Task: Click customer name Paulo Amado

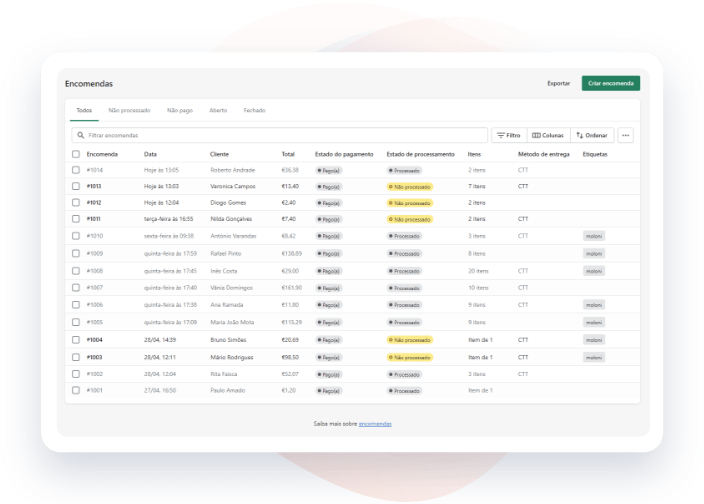Action: (x=228, y=390)
